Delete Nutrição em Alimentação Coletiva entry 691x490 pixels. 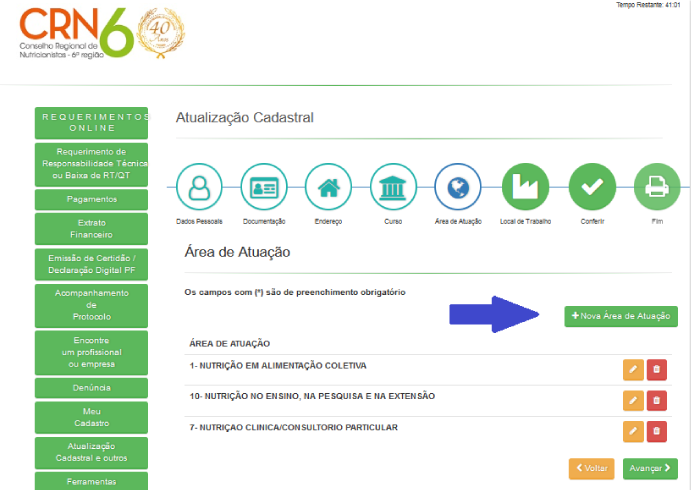tap(657, 370)
